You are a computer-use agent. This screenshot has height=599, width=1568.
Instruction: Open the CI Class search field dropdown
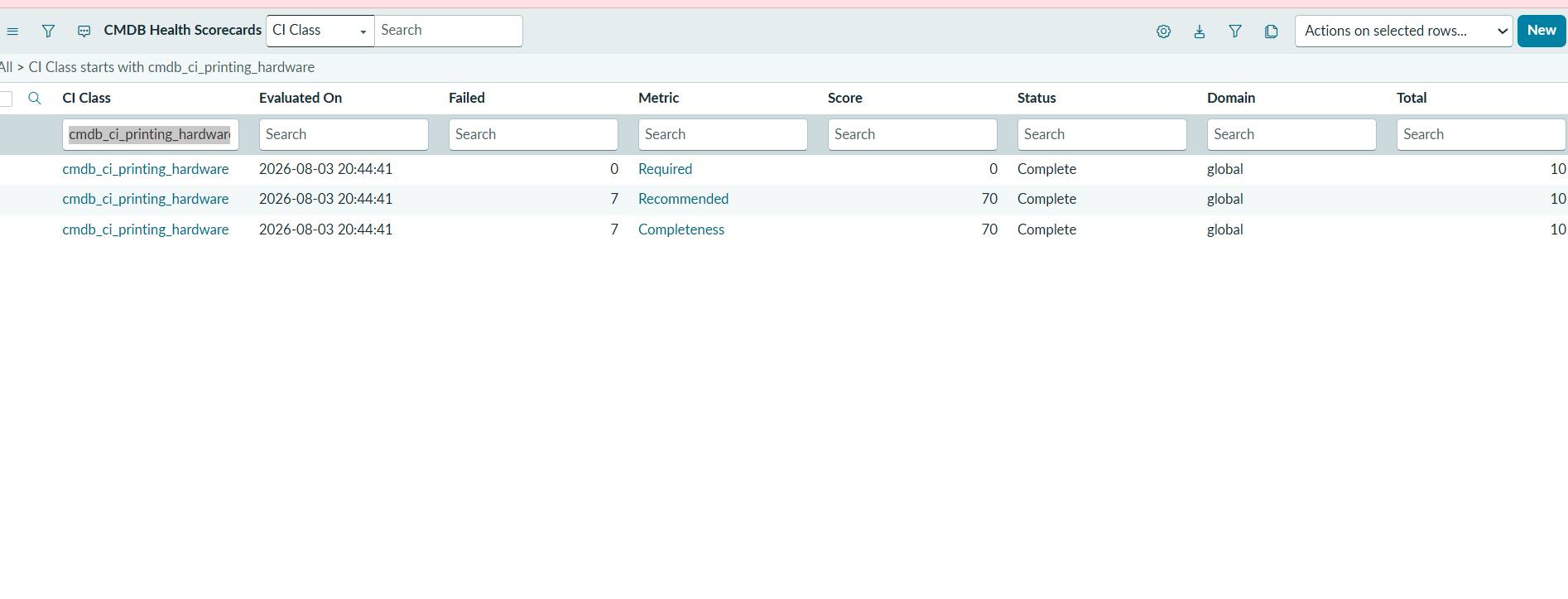pos(320,31)
